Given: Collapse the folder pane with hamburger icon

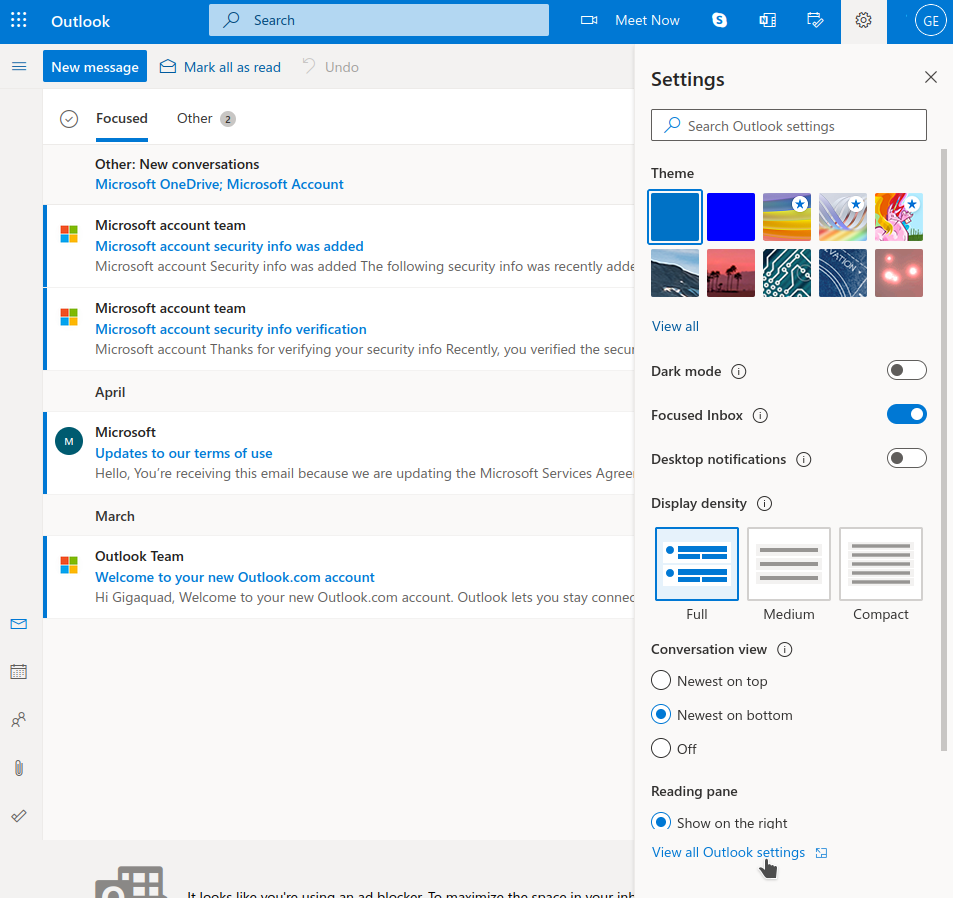Looking at the screenshot, I should (18, 66).
